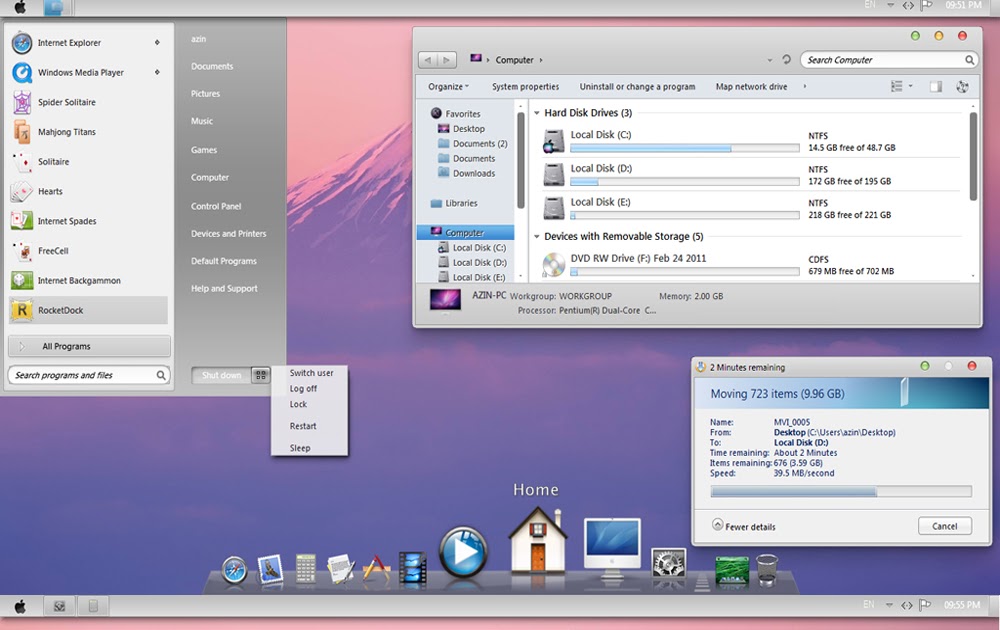Click Explorer back navigation arrow

click(x=428, y=60)
